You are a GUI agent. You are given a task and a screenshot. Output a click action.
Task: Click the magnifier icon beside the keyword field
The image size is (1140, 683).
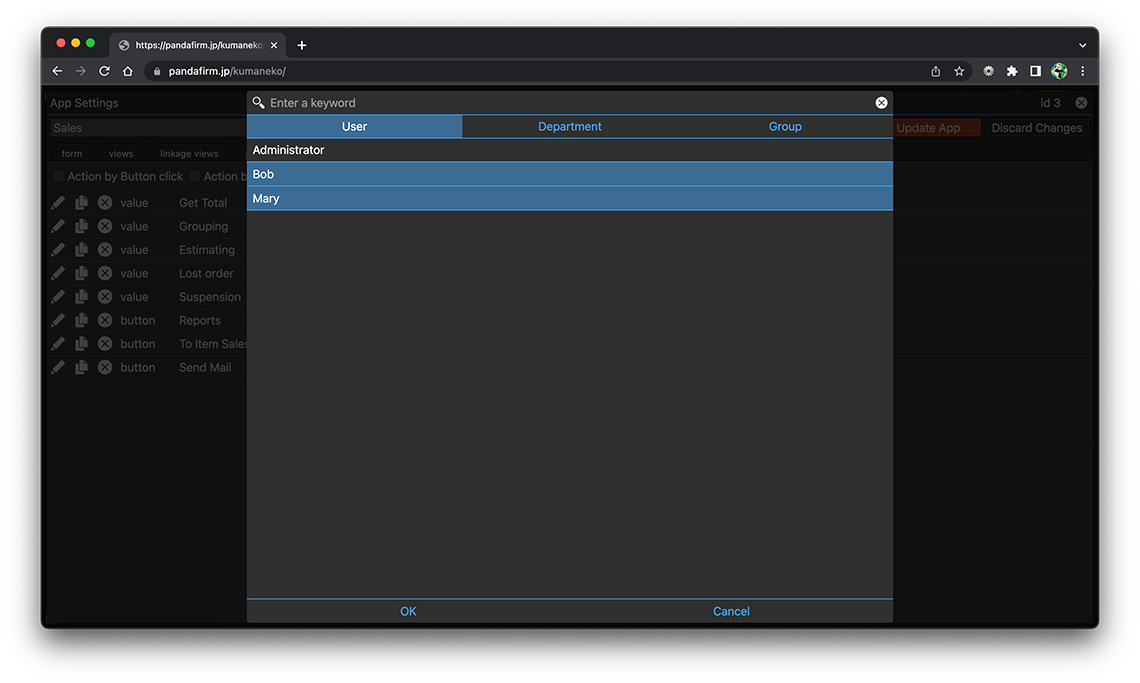click(259, 103)
